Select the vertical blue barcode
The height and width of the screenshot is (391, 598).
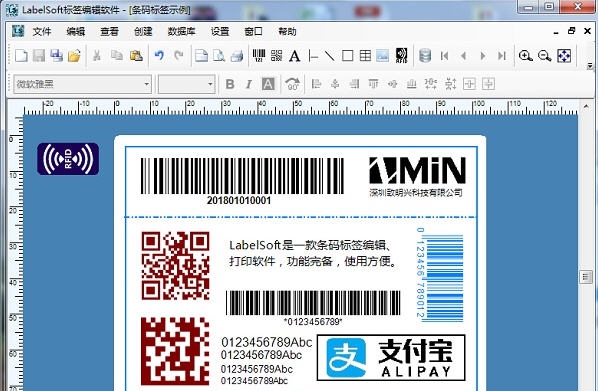pyautogui.click(x=440, y=275)
